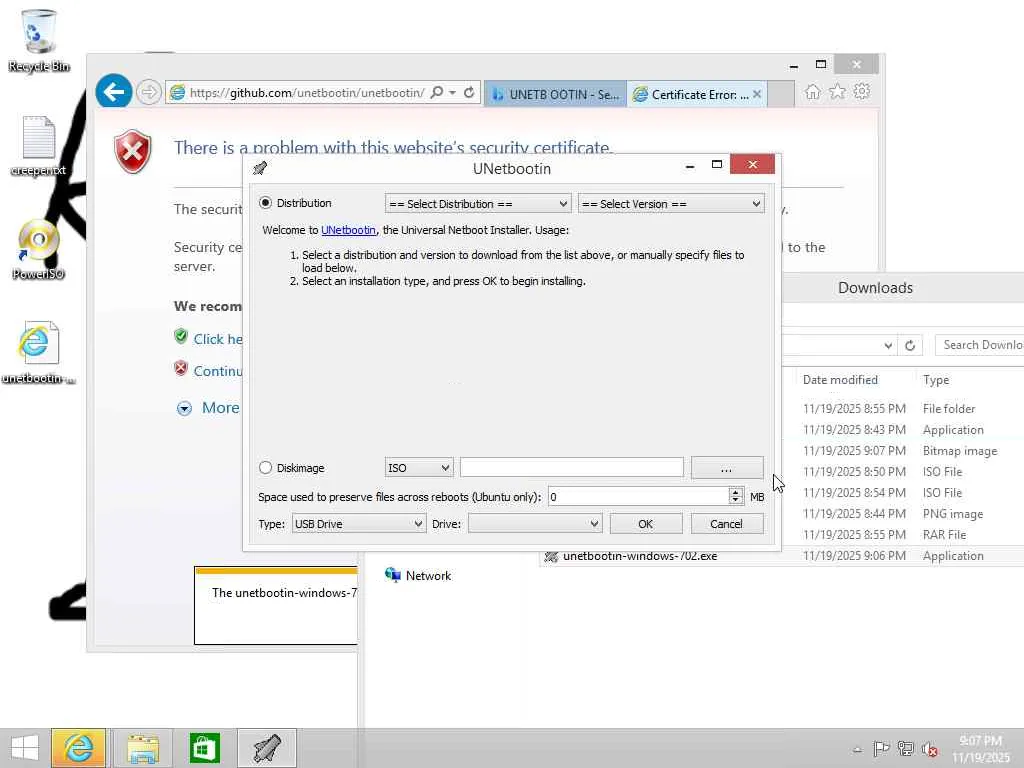Screen dimensions: 1024x768
Task: Click the muted volume tray icon
Action: pos(930,749)
